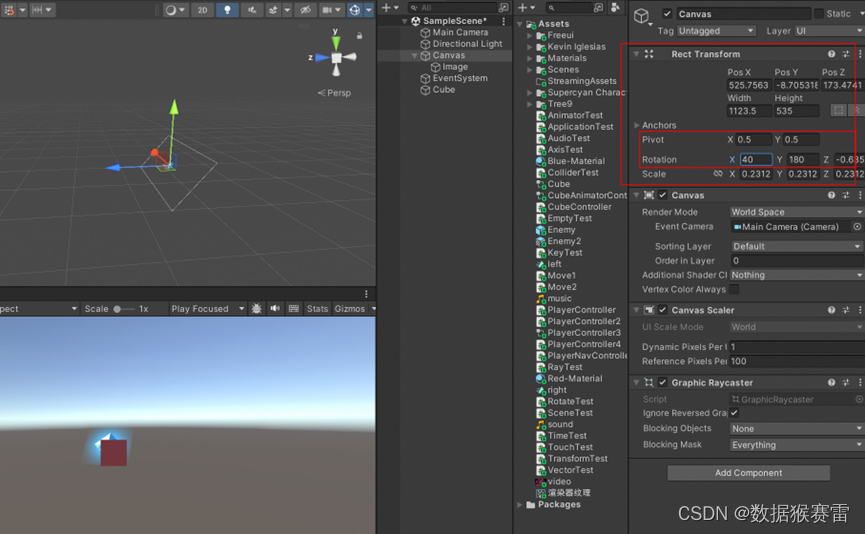Image resolution: width=865 pixels, height=534 pixels.
Task: Click Stats button in Game view
Action: pyautogui.click(x=317, y=309)
